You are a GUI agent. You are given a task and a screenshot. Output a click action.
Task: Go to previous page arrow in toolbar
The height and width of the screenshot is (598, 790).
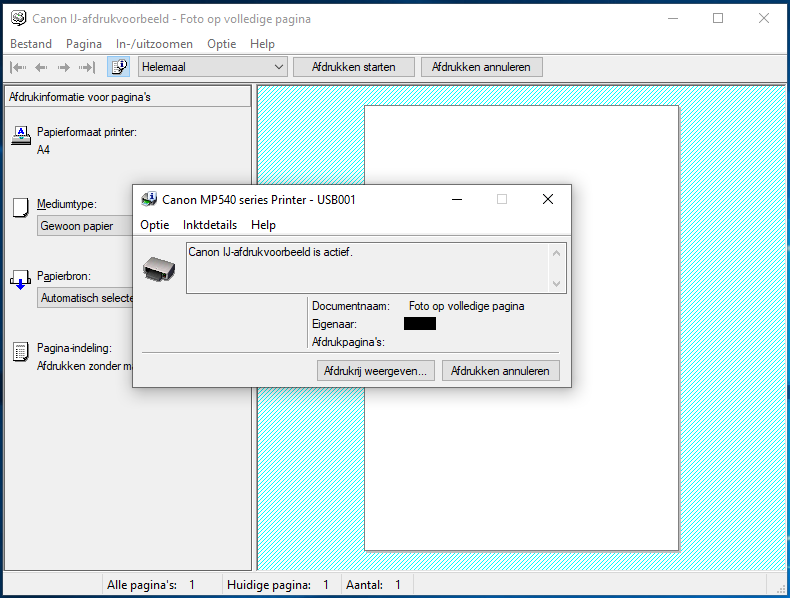pyautogui.click(x=41, y=67)
